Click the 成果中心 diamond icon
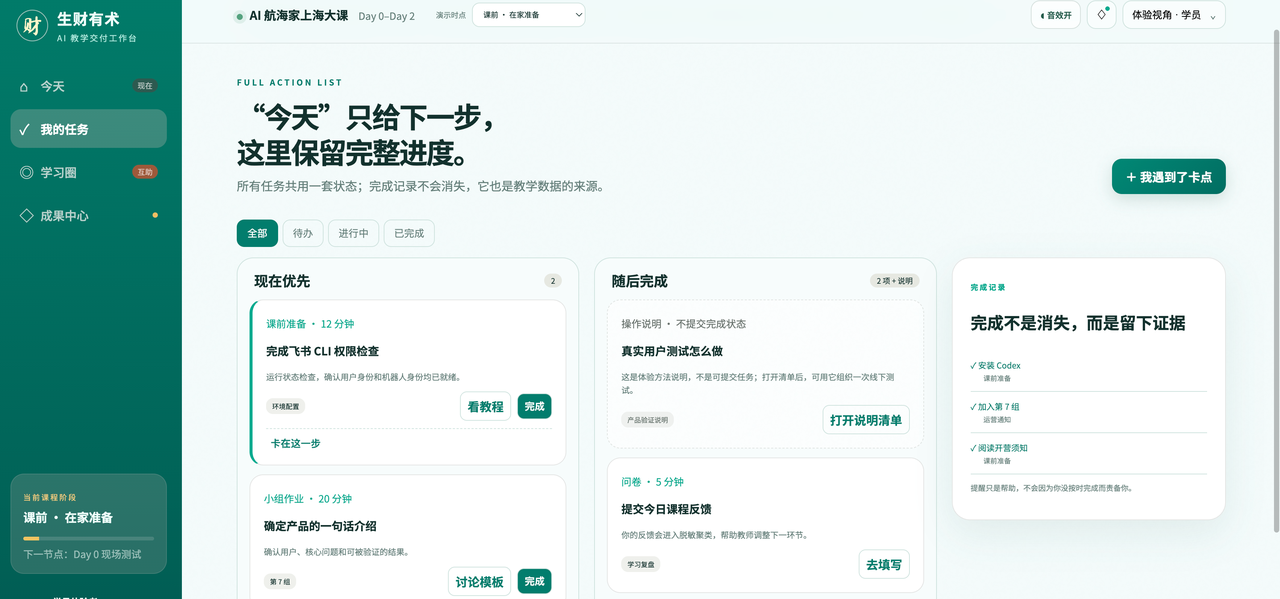Viewport: 1280px width, 599px height. pos(26,215)
